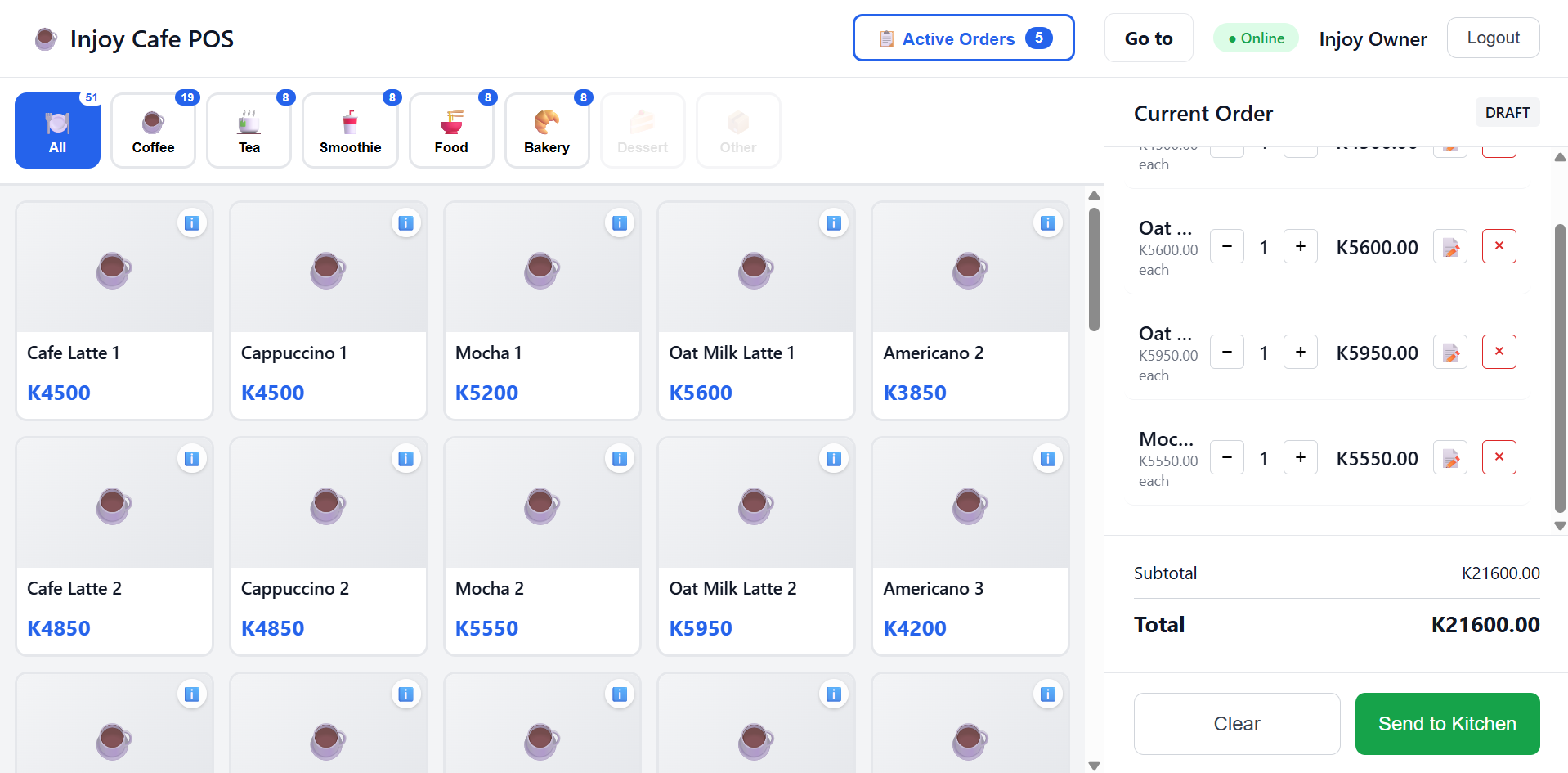
Task: Open info for Cappuccino 2
Action: [405, 458]
